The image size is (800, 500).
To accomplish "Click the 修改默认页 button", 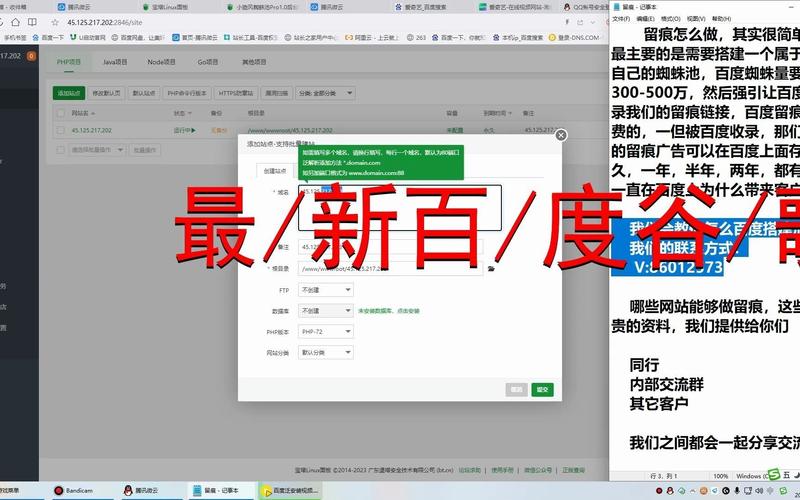I will tap(106, 93).
